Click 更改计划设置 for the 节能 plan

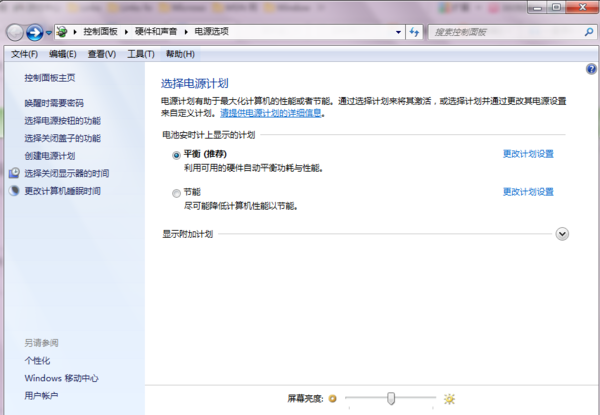coord(528,192)
